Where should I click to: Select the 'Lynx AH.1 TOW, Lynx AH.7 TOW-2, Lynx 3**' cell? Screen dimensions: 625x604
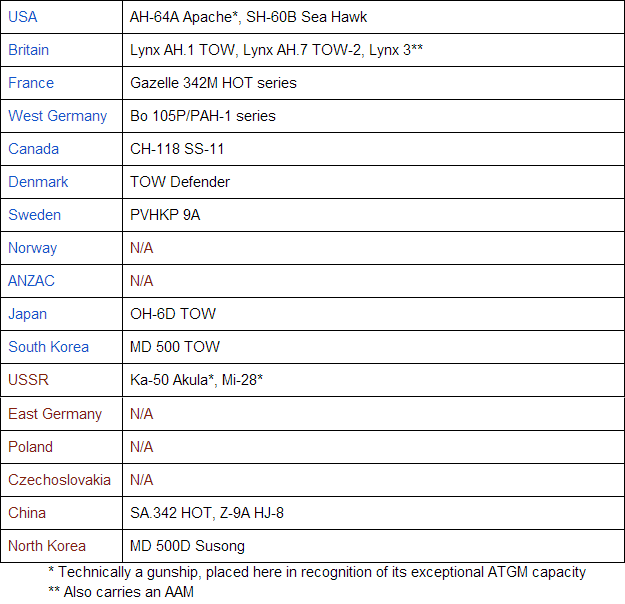pos(373,50)
